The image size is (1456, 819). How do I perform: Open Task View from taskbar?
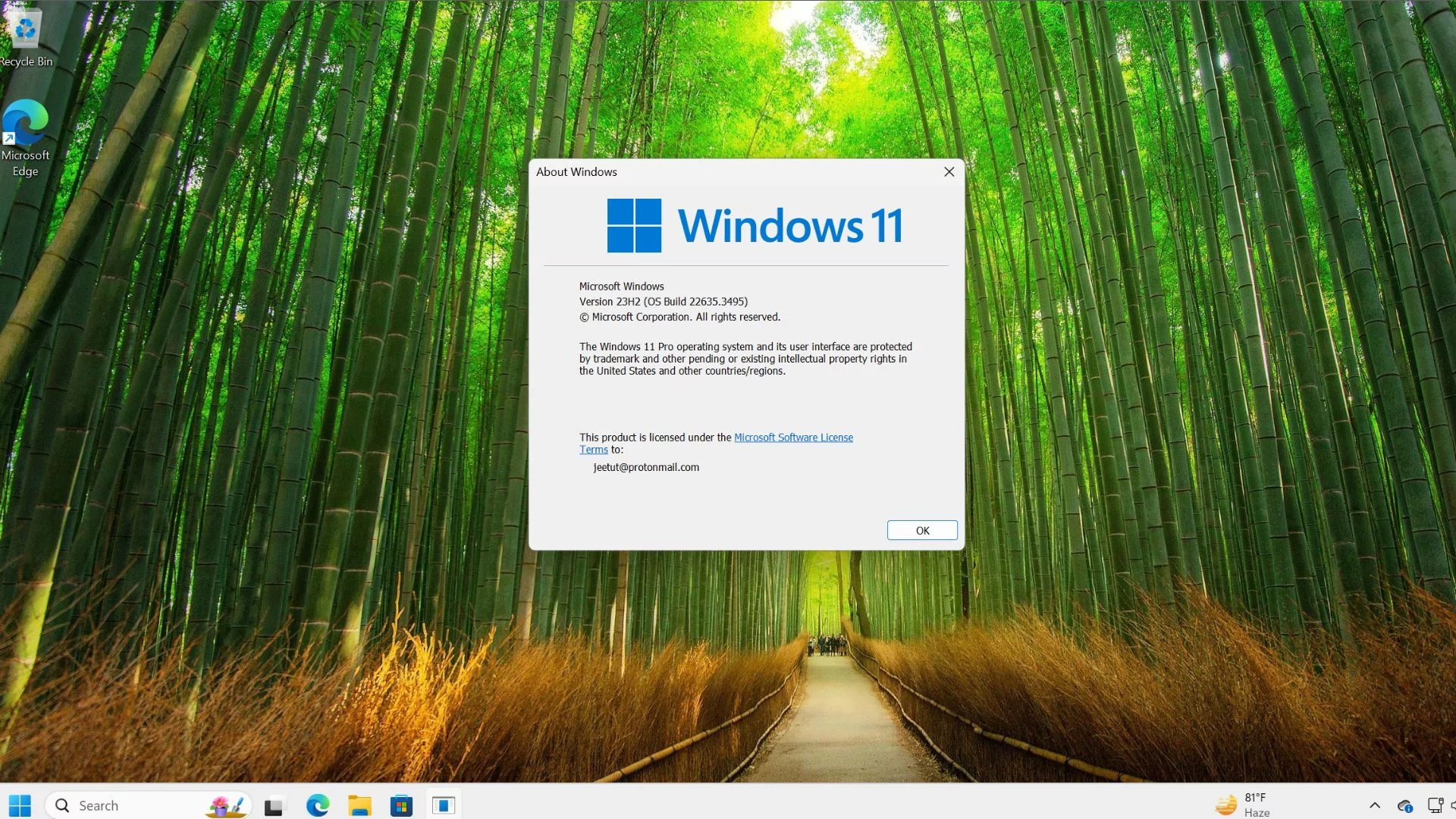pos(274,806)
